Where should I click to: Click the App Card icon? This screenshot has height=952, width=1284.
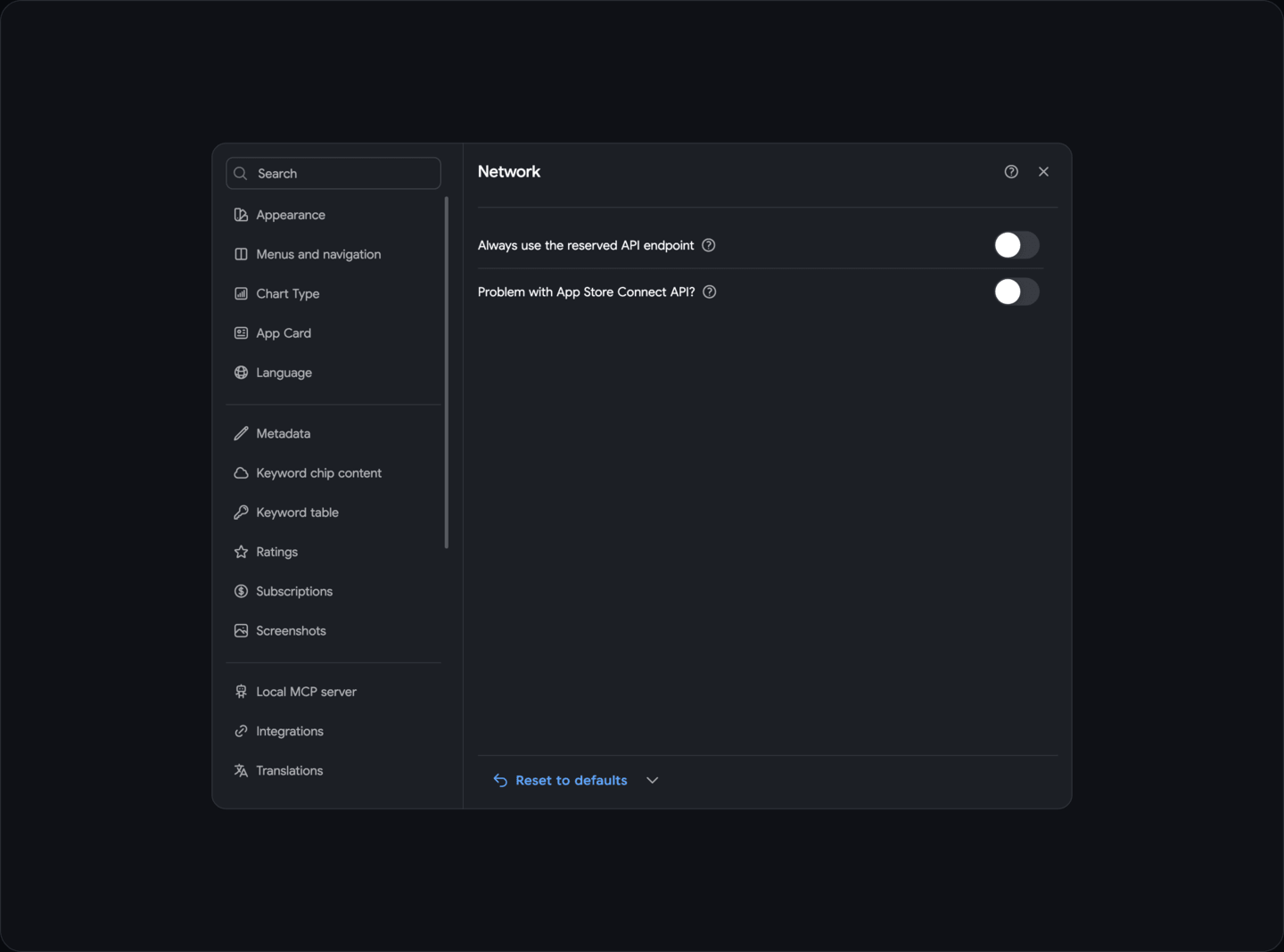(241, 332)
